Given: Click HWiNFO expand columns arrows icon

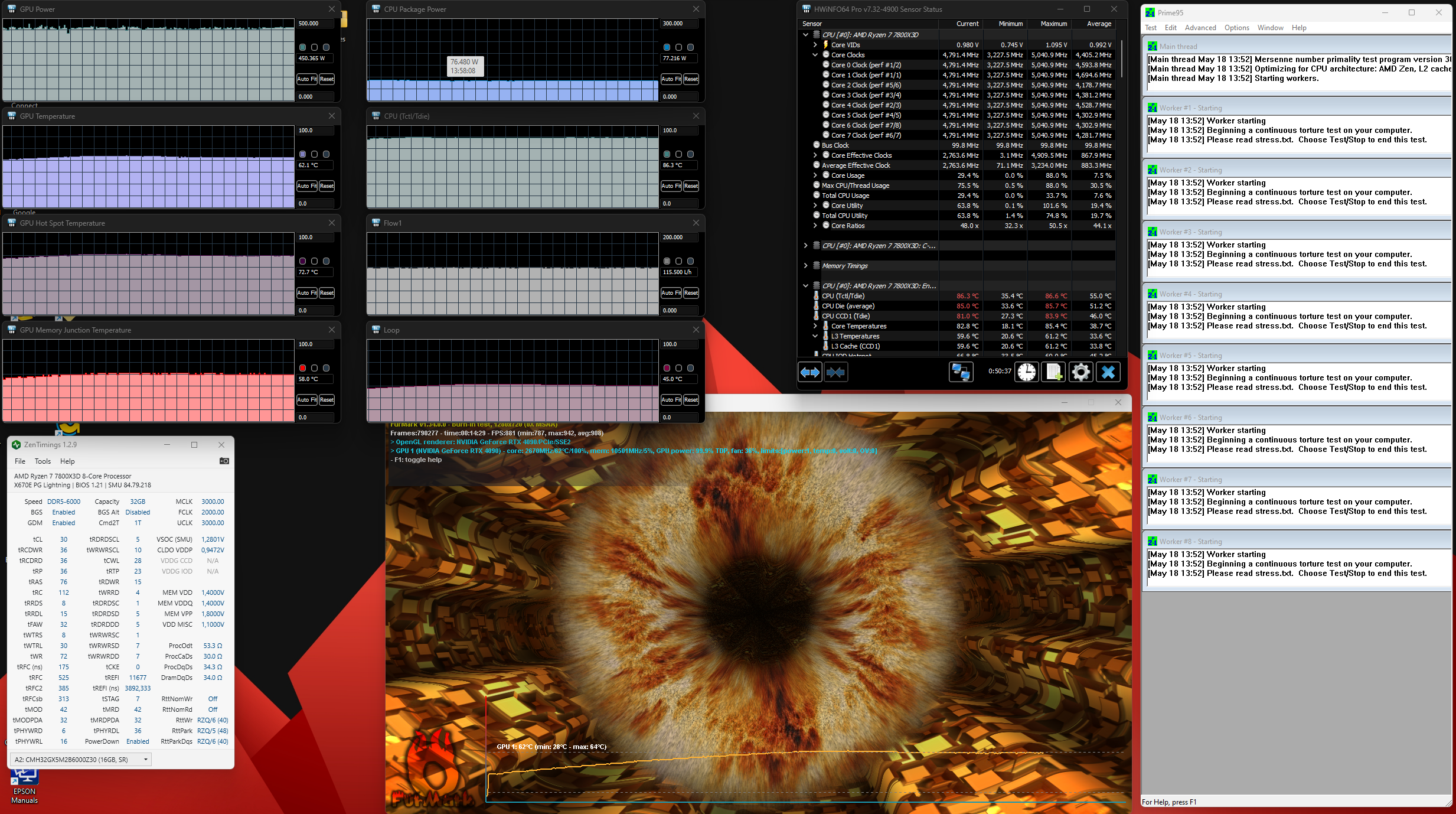Looking at the screenshot, I should click(x=809, y=372).
